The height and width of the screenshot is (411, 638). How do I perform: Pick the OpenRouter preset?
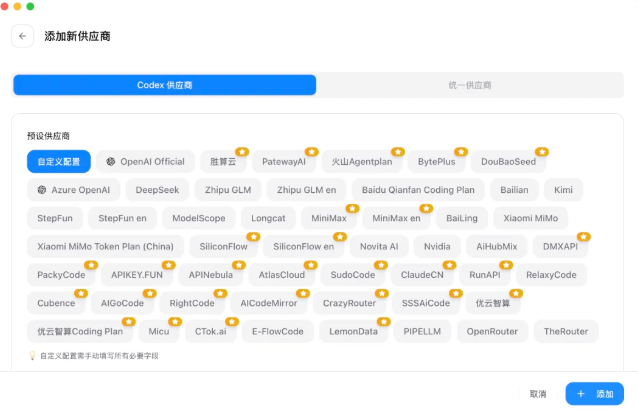(492, 331)
